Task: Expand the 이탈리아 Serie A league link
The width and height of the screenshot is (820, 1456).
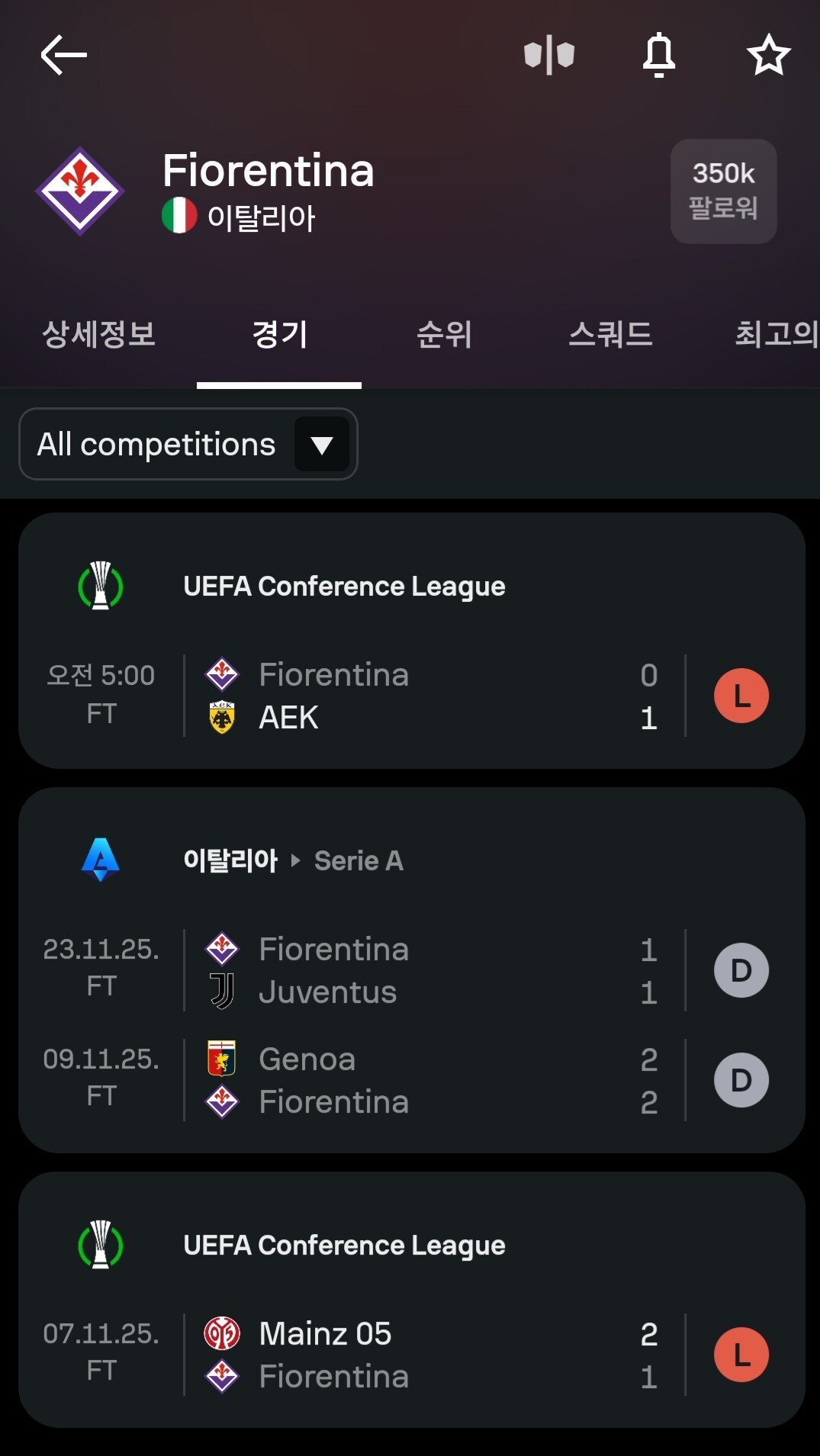Action: point(294,860)
